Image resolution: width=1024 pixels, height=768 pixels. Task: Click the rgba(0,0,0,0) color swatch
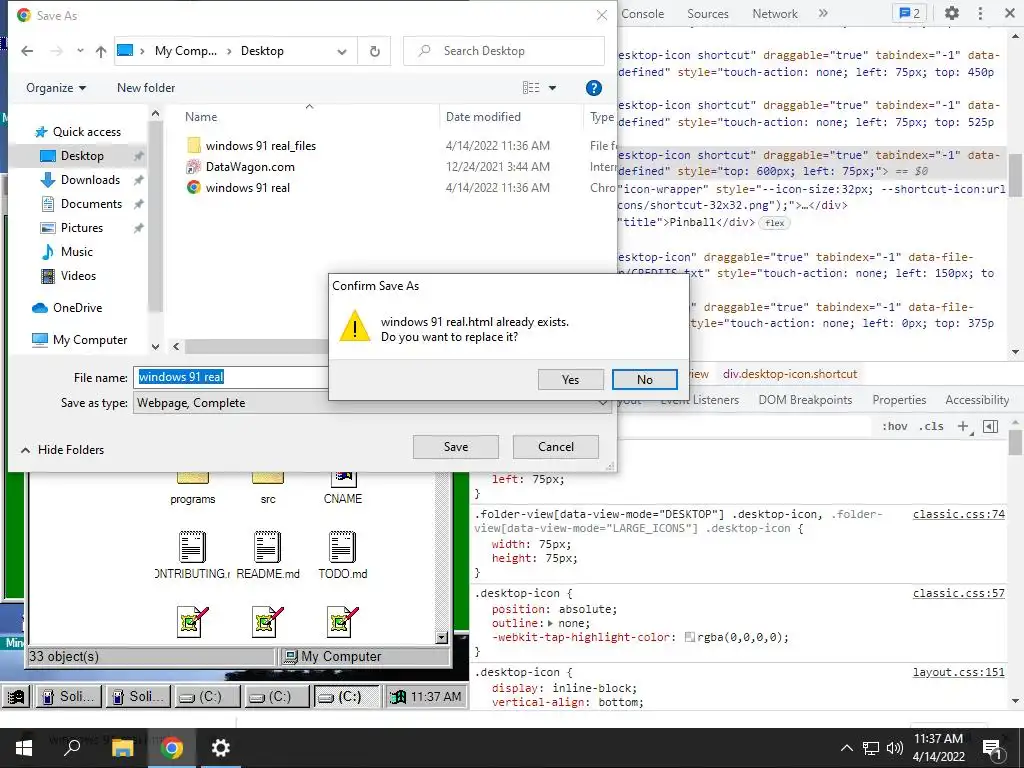689,637
